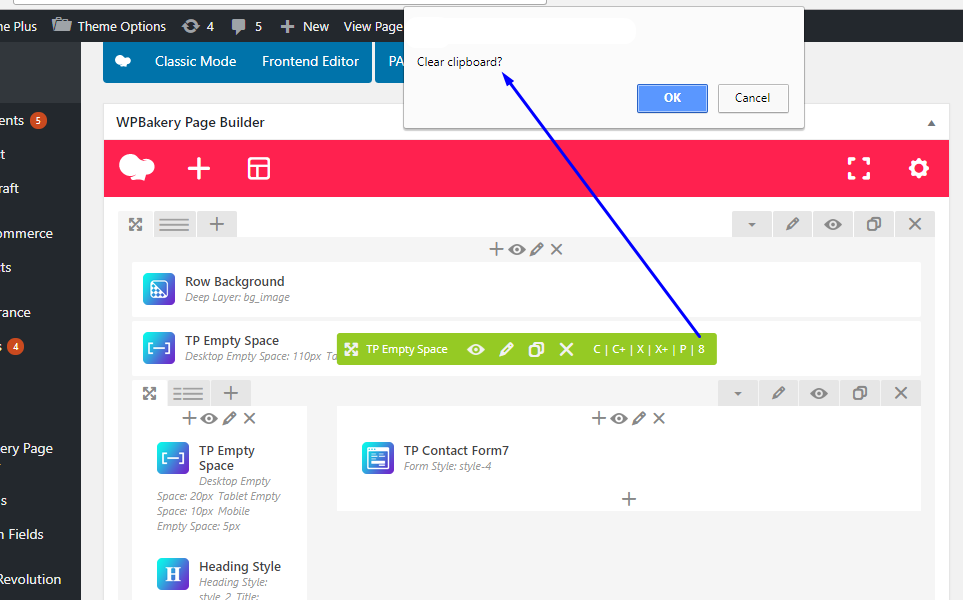Edit first row's column with pencil
Image resolution: width=963 pixels, height=600 pixels.
tap(537, 249)
